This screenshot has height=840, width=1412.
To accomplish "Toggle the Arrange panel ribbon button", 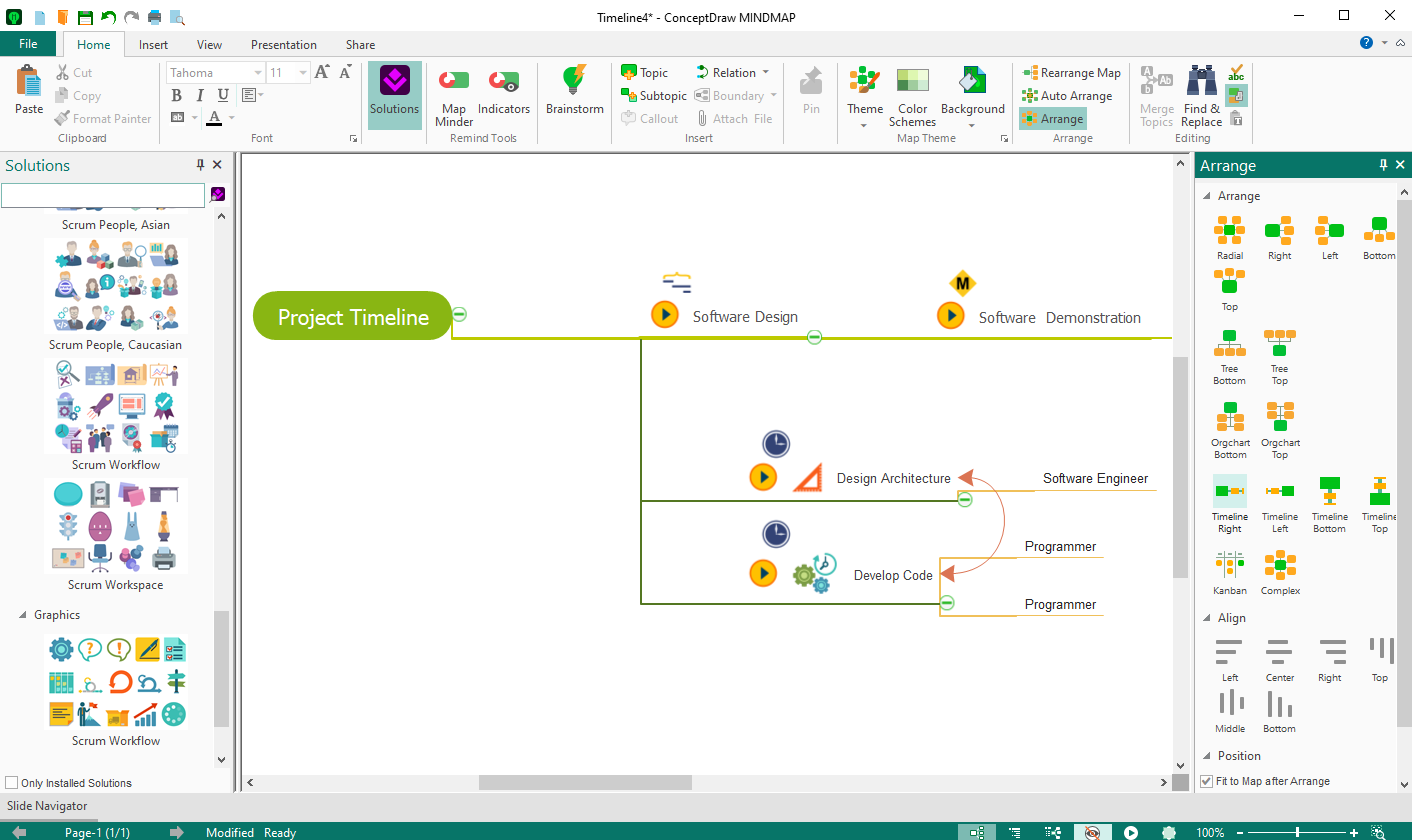I will (1052, 118).
